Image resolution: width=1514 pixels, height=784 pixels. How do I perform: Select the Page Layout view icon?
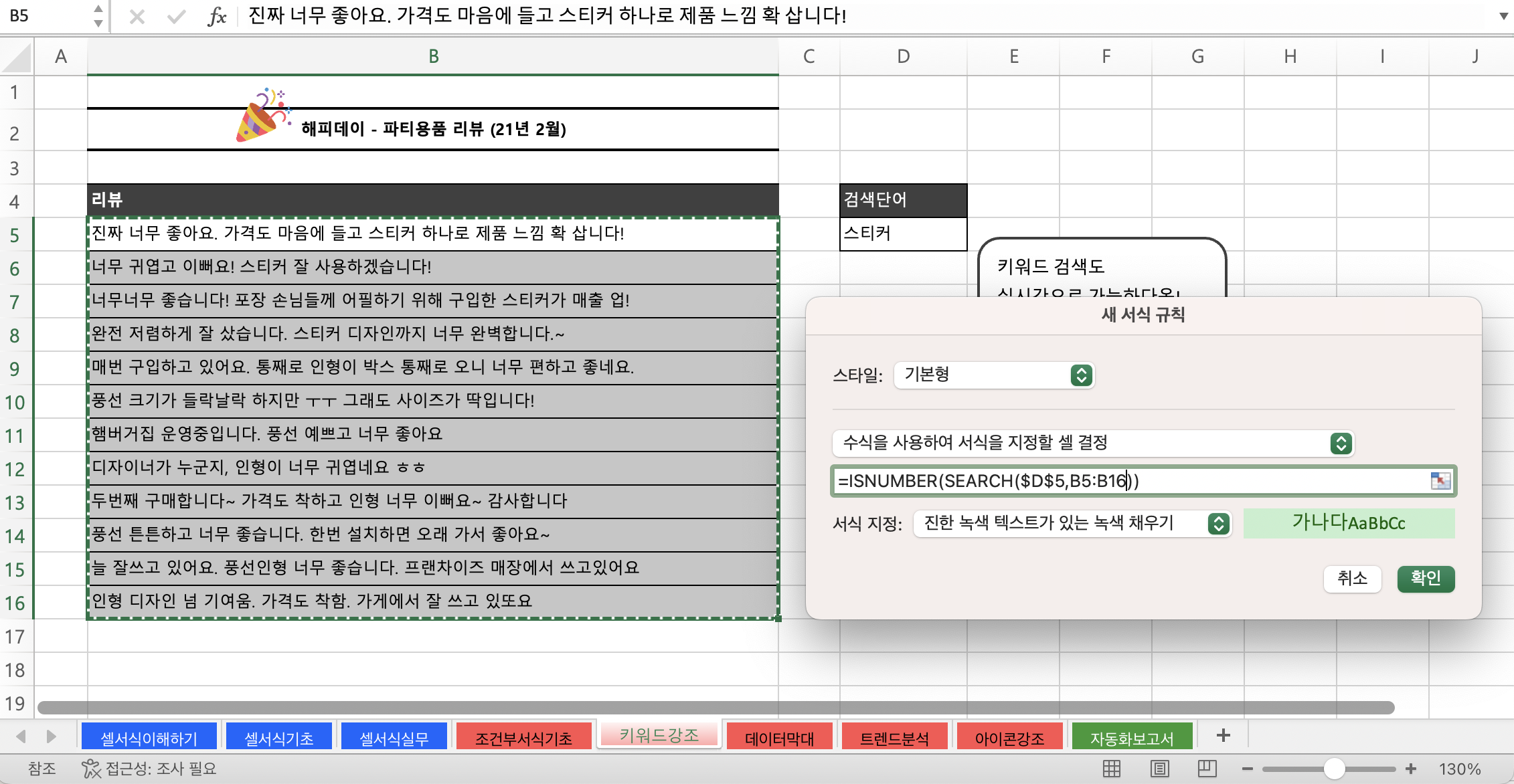(1161, 769)
